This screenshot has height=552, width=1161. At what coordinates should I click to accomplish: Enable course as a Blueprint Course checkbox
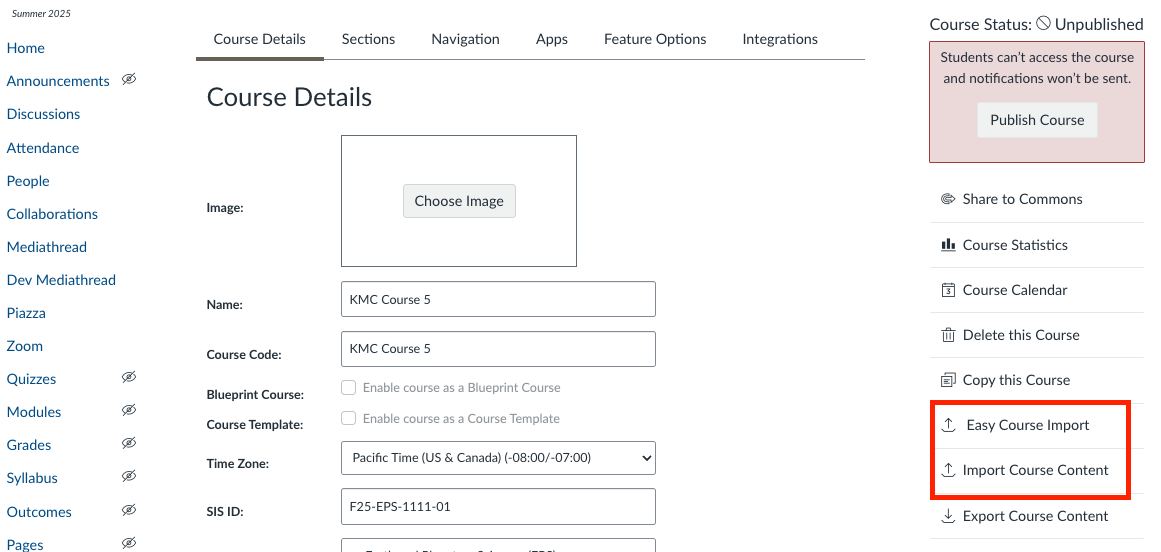click(348, 387)
